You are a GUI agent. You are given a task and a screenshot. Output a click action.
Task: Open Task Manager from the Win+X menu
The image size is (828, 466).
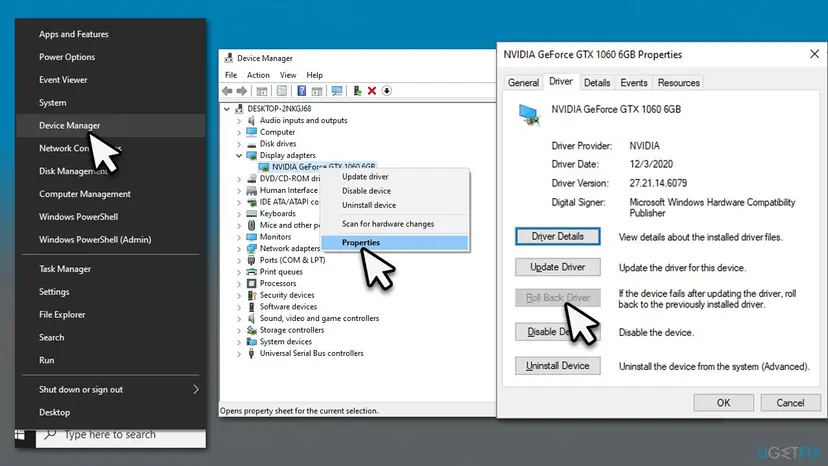[x=111, y=269]
